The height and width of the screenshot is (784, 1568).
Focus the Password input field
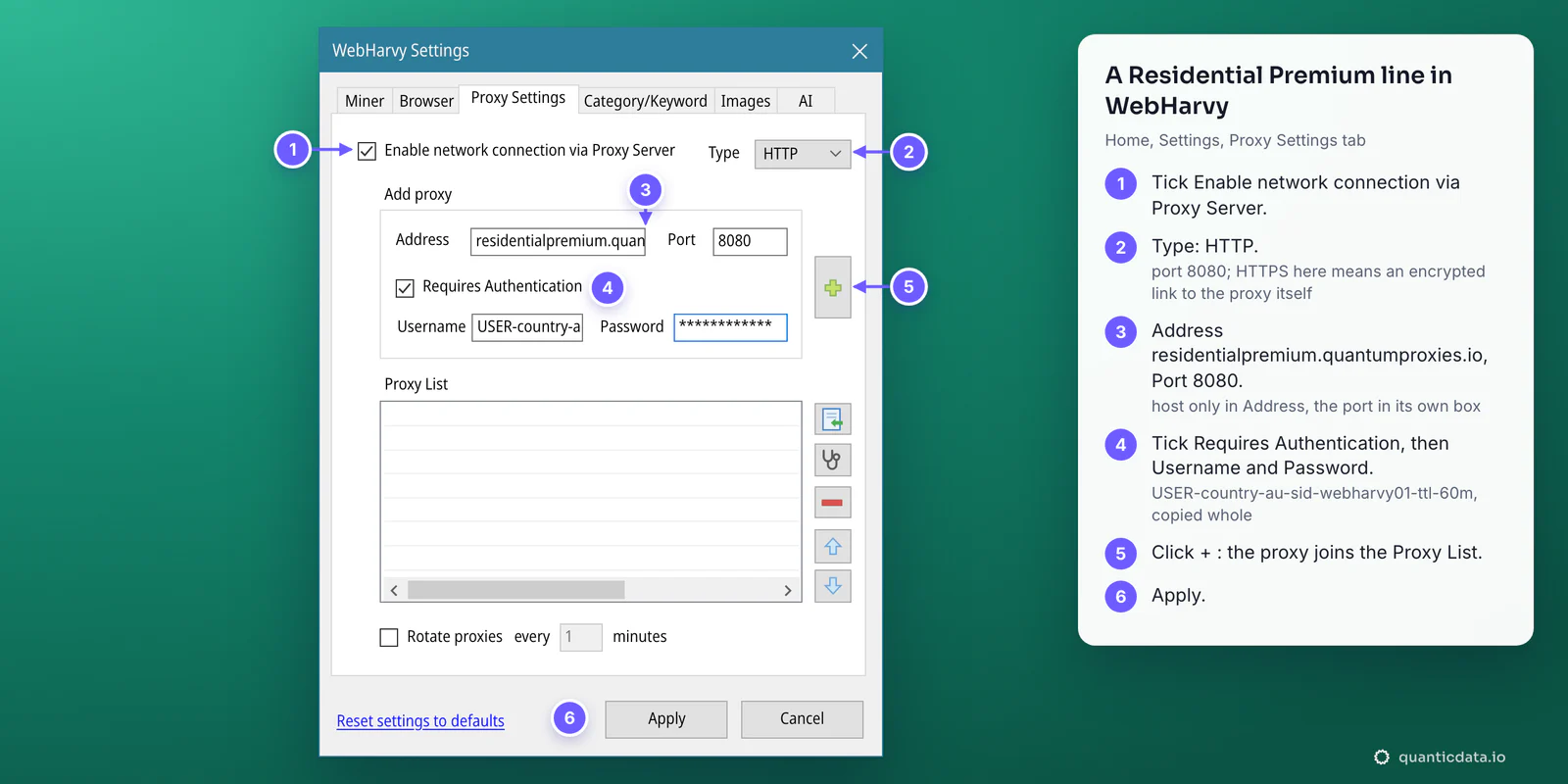point(730,327)
